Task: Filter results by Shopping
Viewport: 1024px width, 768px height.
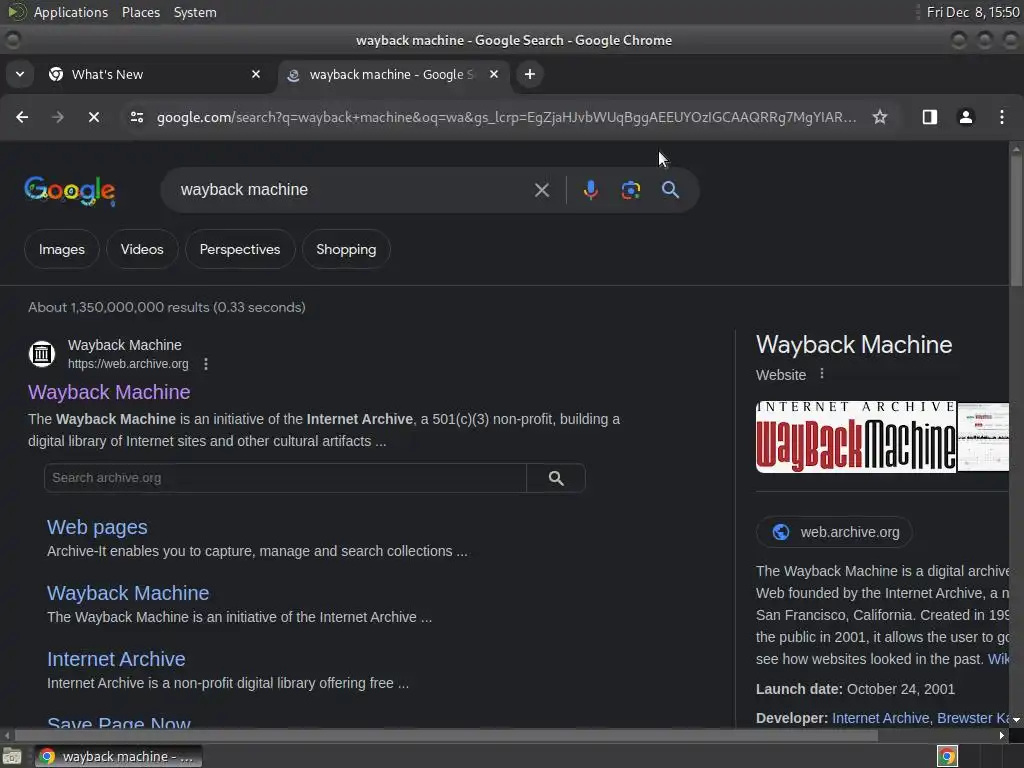Action: pyautogui.click(x=346, y=249)
